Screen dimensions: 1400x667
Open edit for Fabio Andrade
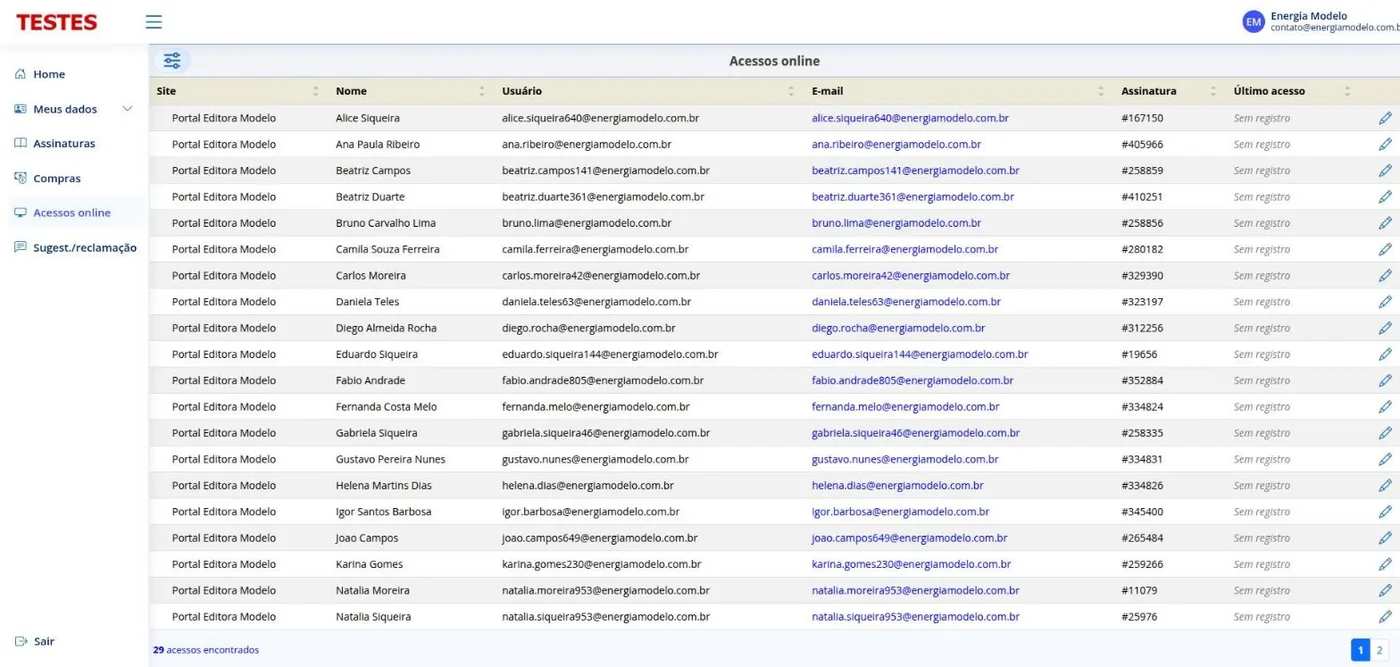click(1385, 380)
